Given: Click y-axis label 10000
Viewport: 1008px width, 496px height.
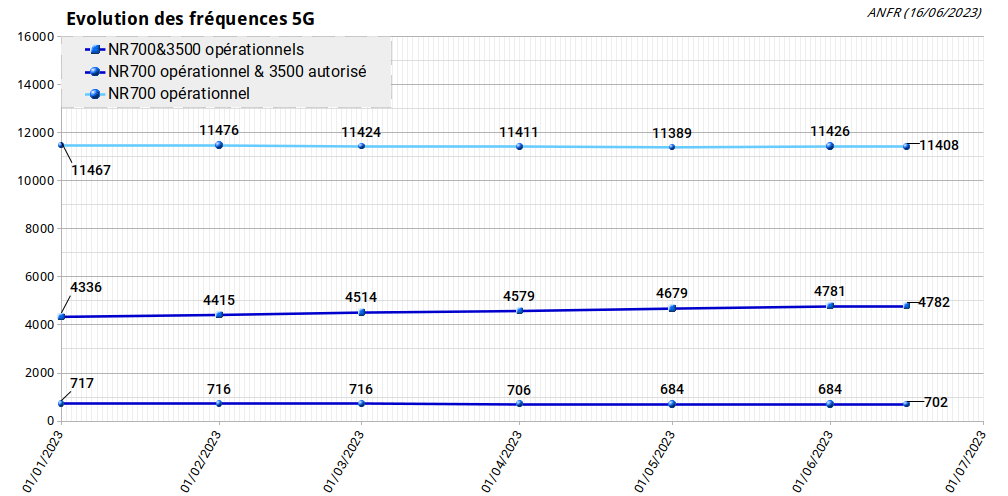Looking at the screenshot, I should 36,181.
